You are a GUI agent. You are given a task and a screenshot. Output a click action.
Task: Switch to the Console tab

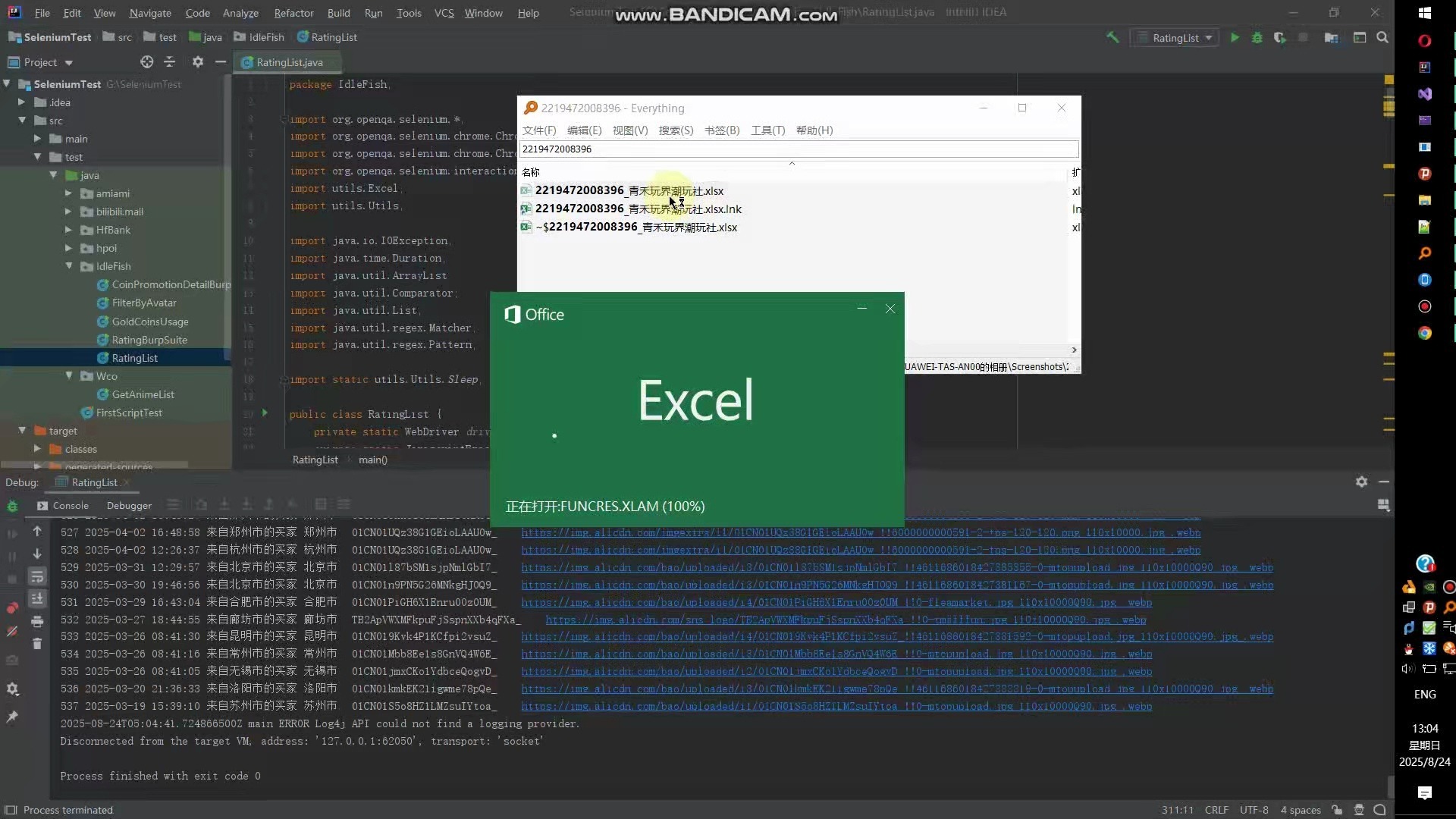coord(63,505)
